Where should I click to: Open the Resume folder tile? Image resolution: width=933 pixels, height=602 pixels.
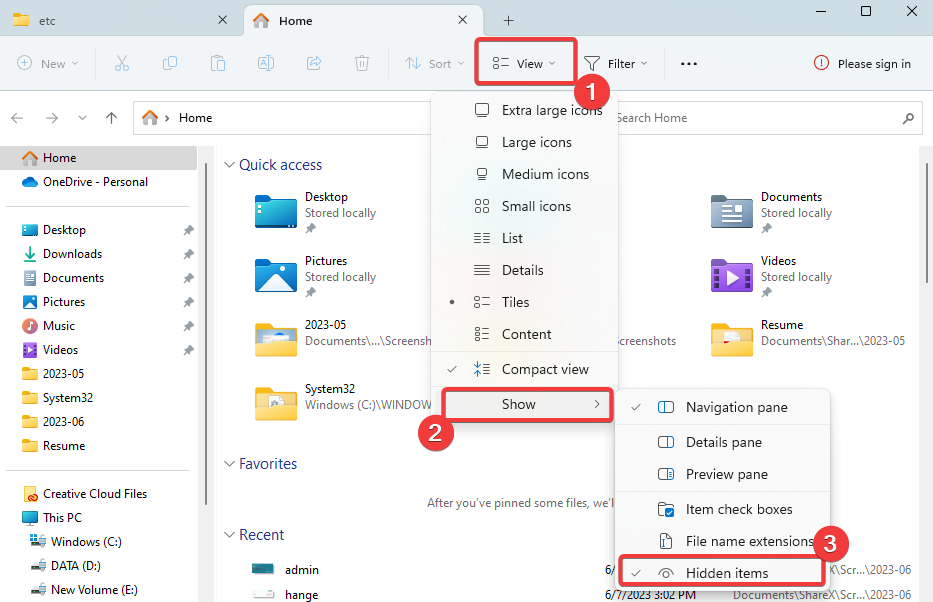pos(808,340)
